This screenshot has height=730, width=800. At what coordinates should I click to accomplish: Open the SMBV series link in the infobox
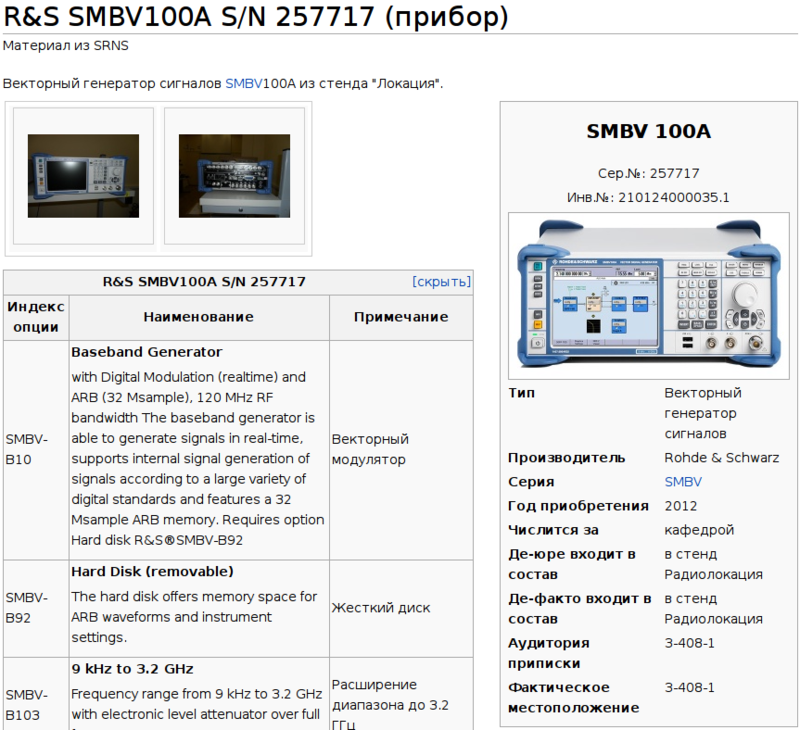click(683, 482)
